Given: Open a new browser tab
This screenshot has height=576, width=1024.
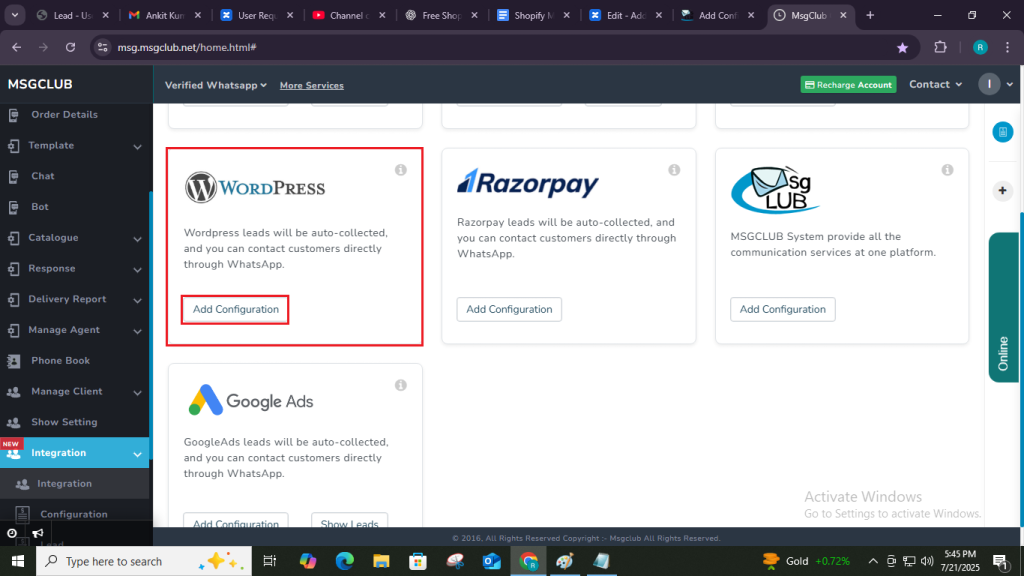Looking at the screenshot, I should [870, 15].
